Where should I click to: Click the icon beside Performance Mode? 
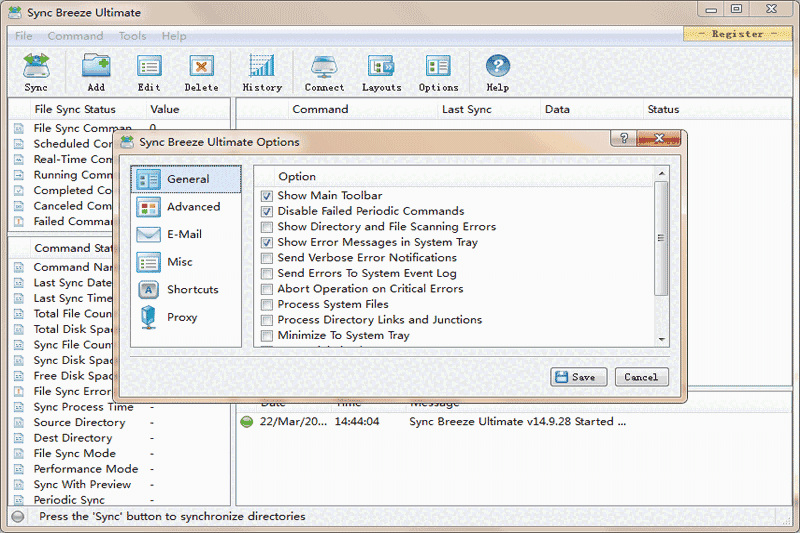(x=19, y=469)
